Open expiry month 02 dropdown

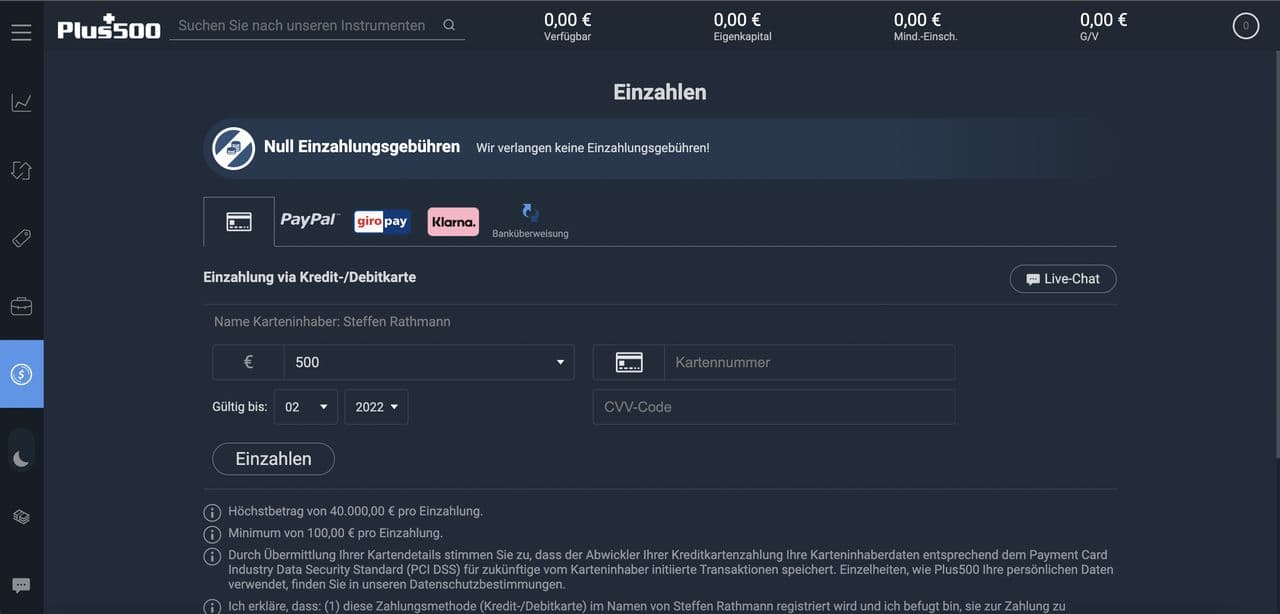(306, 407)
